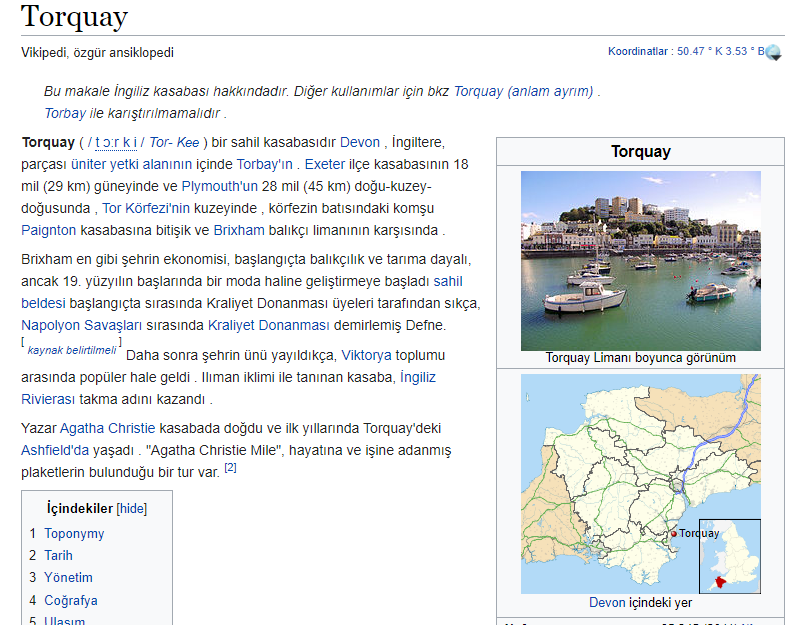Go to the Toponymy section
Viewport: 798px width, 625px height.
pos(74,533)
